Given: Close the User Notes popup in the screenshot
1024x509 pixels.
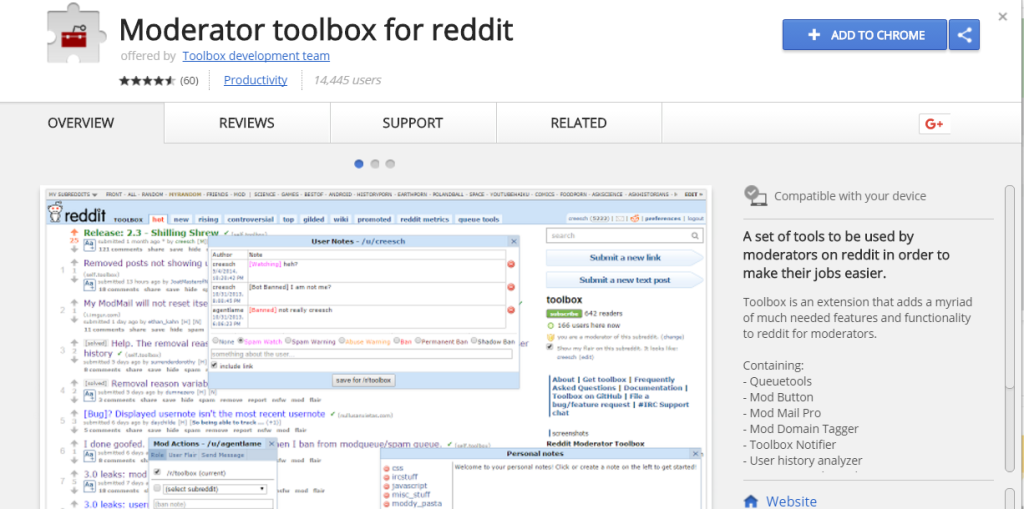Looking at the screenshot, I should [513, 241].
